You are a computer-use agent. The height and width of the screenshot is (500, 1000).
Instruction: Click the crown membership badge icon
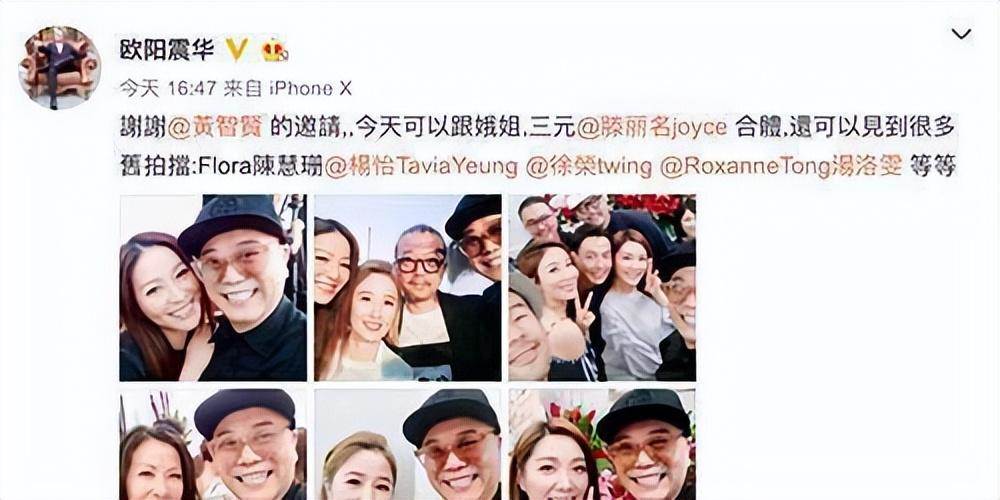(x=274, y=50)
